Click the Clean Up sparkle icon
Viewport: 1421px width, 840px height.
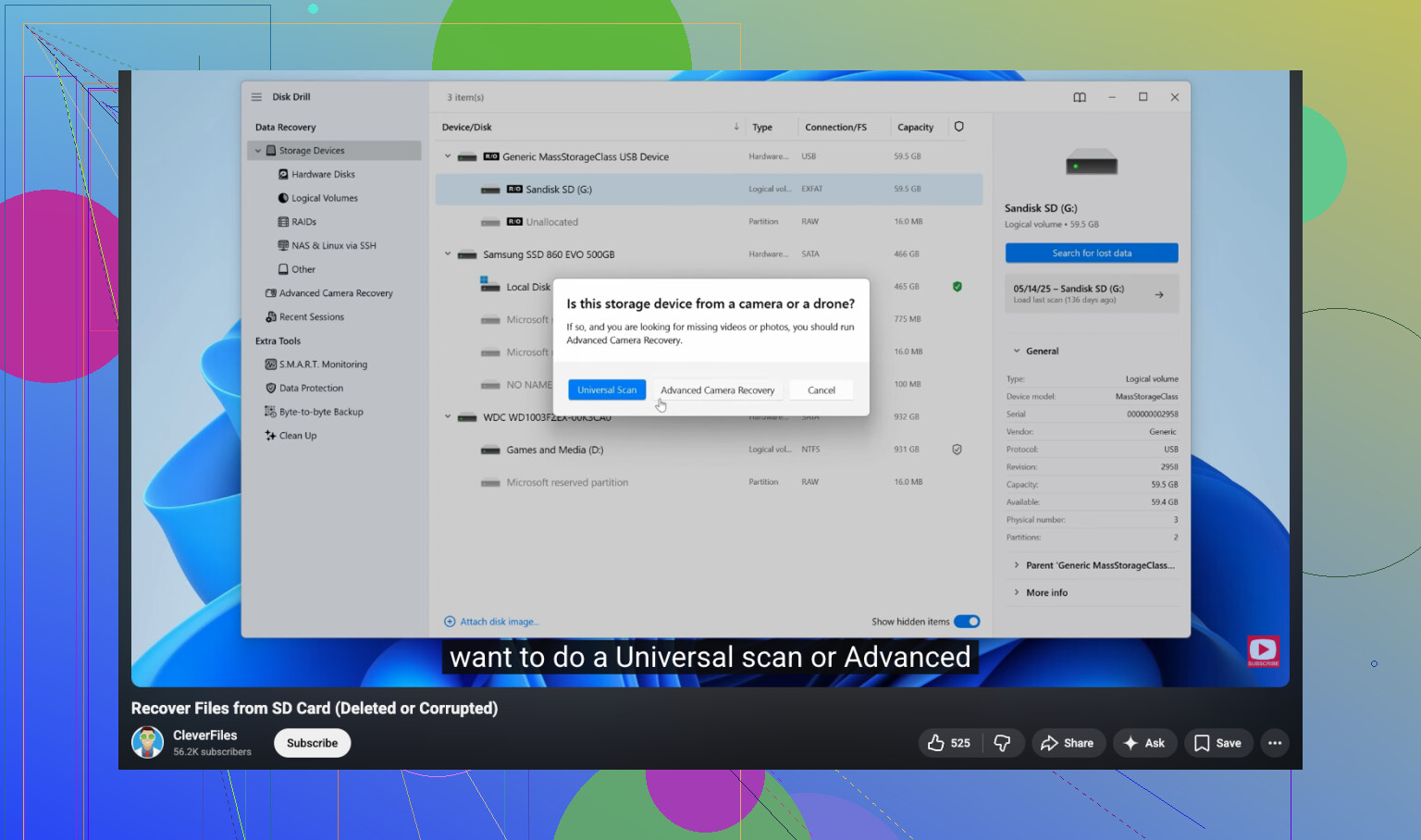(x=271, y=436)
